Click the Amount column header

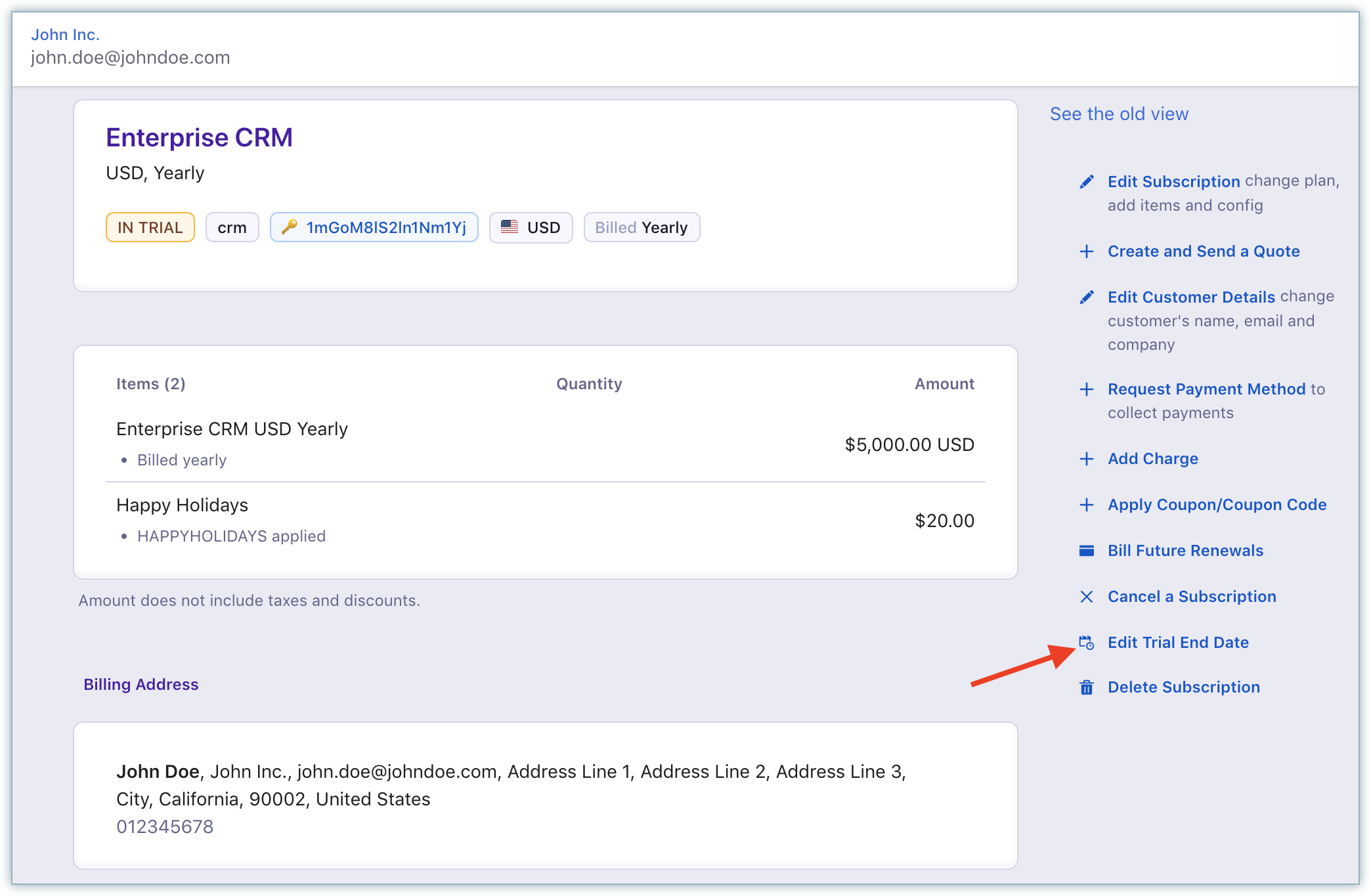tap(944, 384)
